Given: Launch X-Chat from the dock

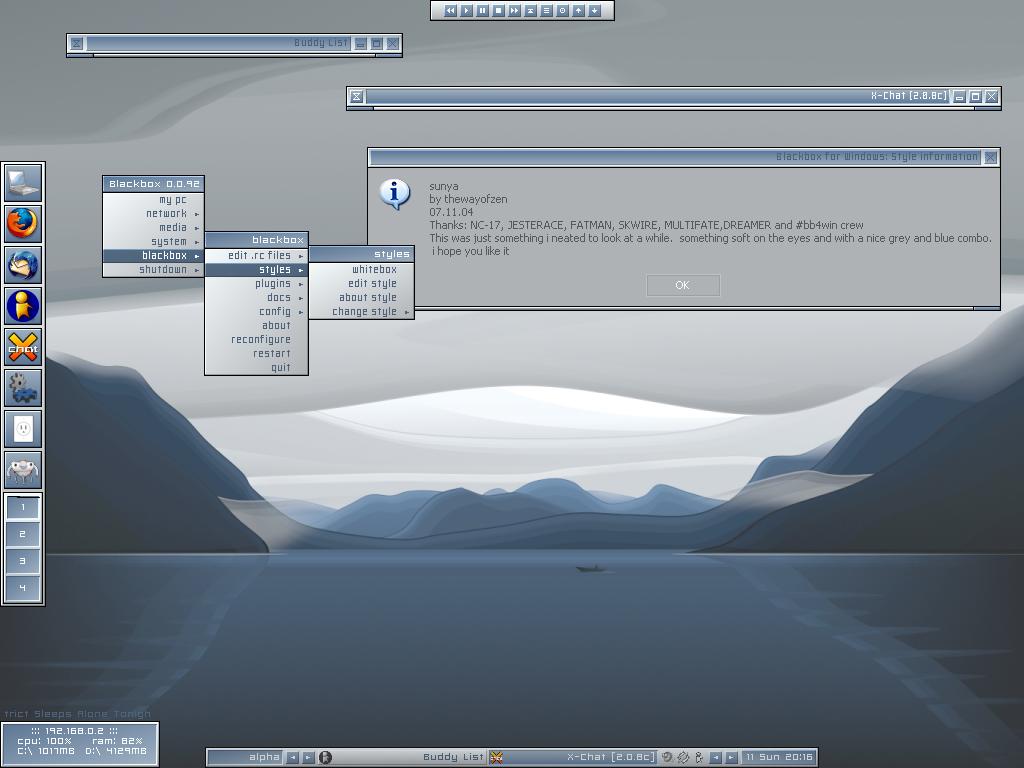Looking at the screenshot, I should click(x=23, y=347).
